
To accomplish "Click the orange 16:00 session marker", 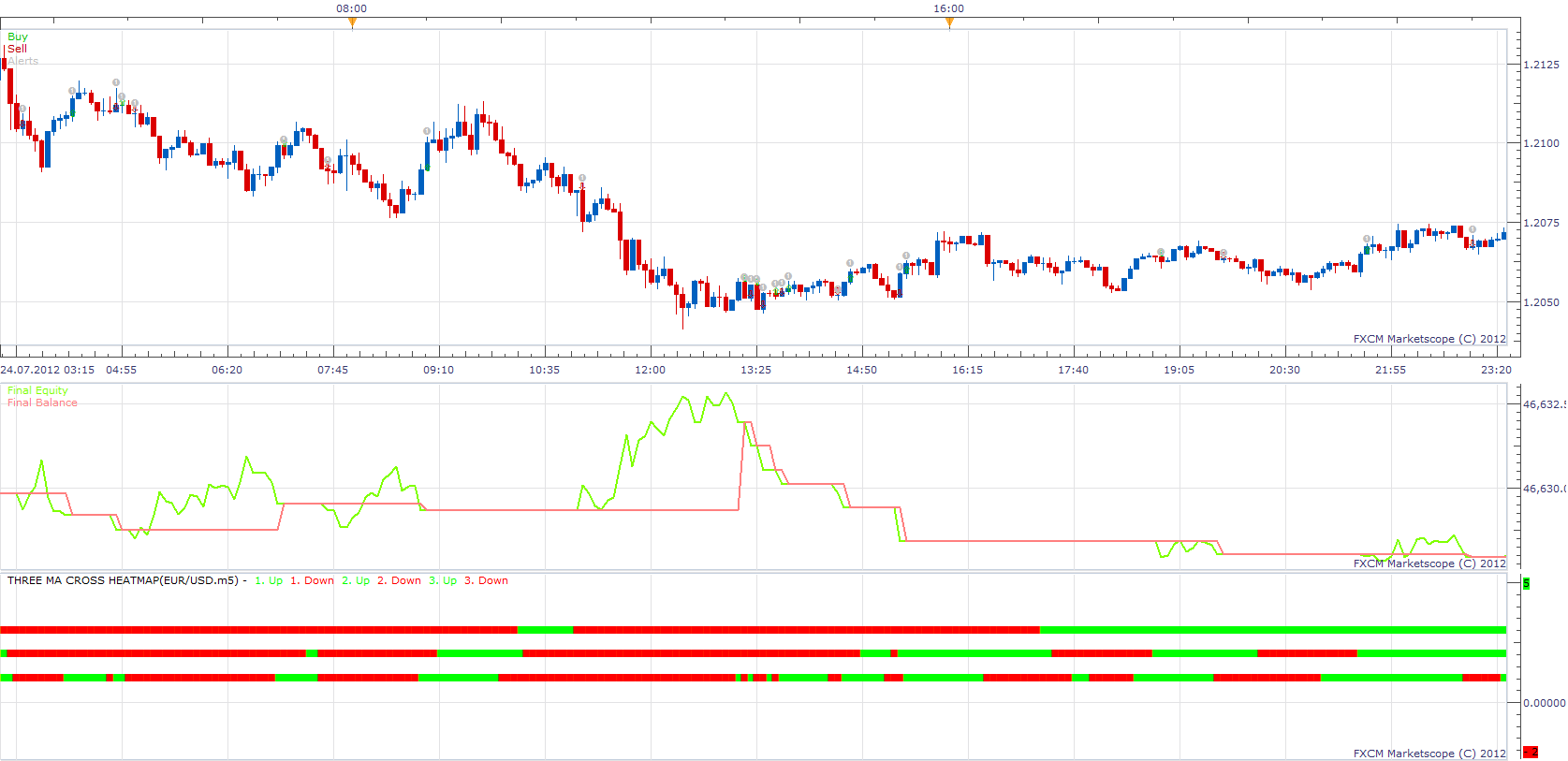I will [x=949, y=23].
